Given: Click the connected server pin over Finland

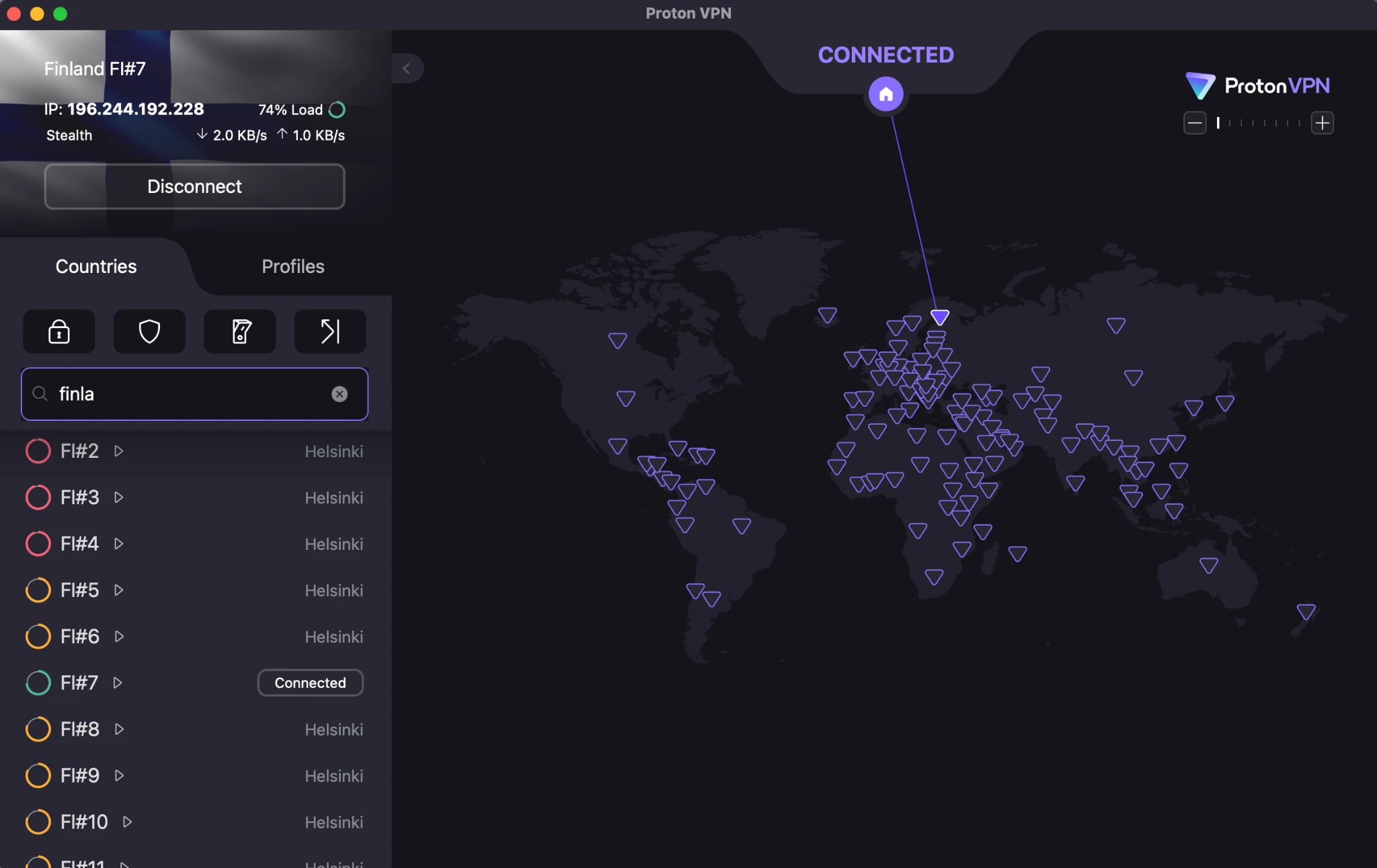Looking at the screenshot, I should pos(939,316).
